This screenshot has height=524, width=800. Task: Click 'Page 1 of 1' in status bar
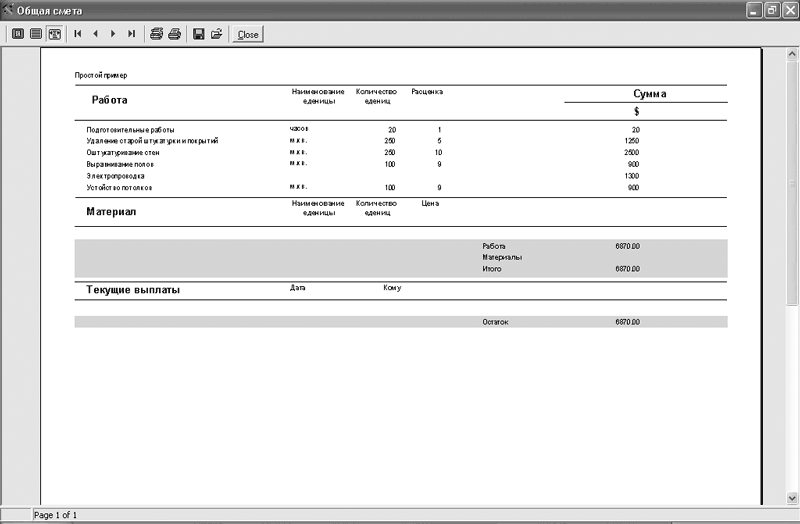pyautogui.click(x=55, y=515)
